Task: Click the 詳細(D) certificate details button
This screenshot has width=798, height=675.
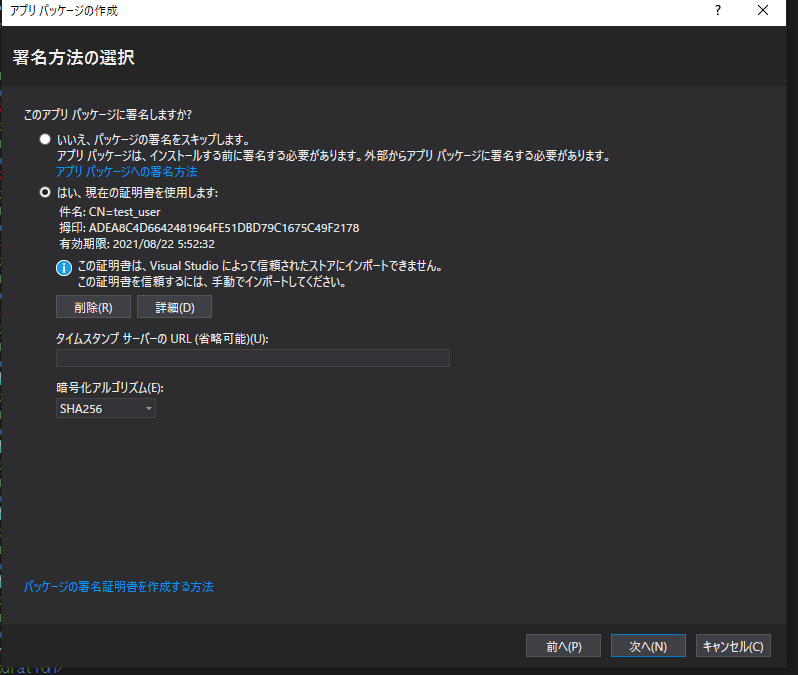Action: (175, 307)
